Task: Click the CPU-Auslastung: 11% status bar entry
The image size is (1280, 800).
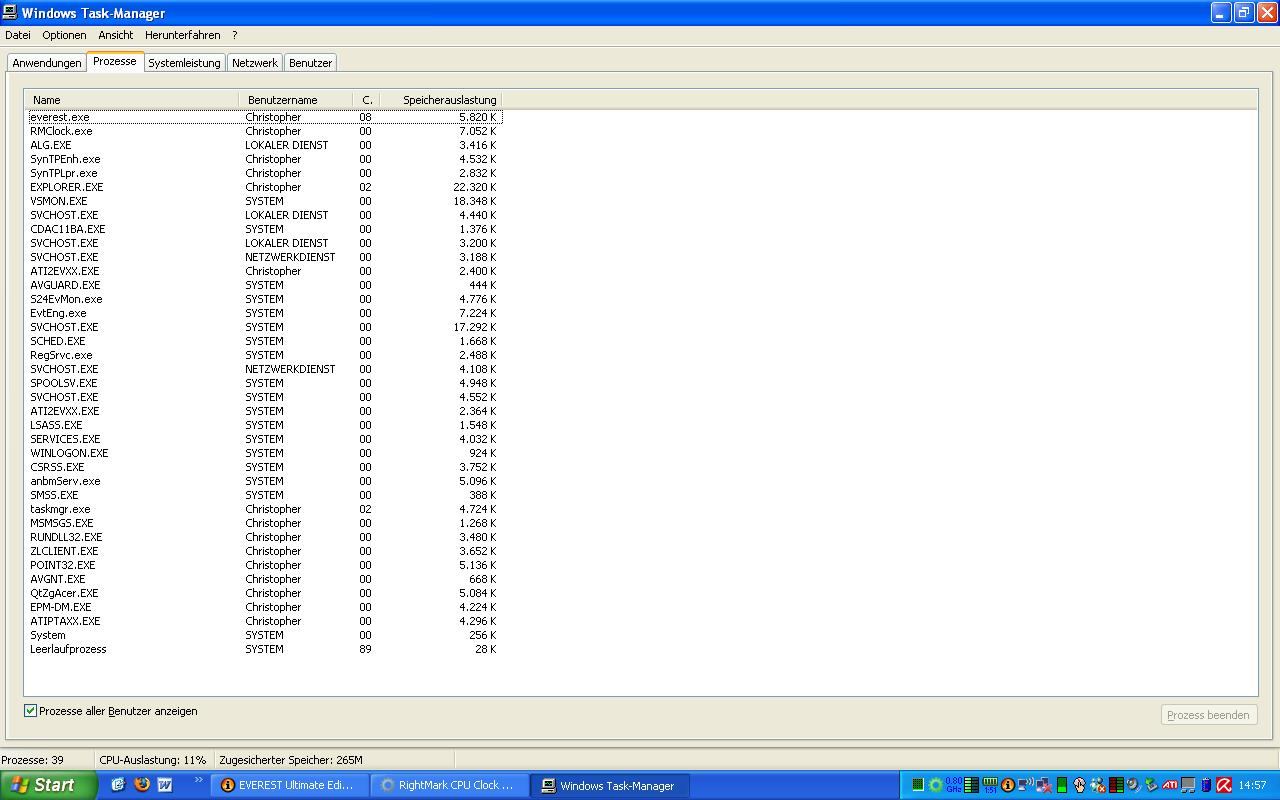Action: click(x=153, y=760)
